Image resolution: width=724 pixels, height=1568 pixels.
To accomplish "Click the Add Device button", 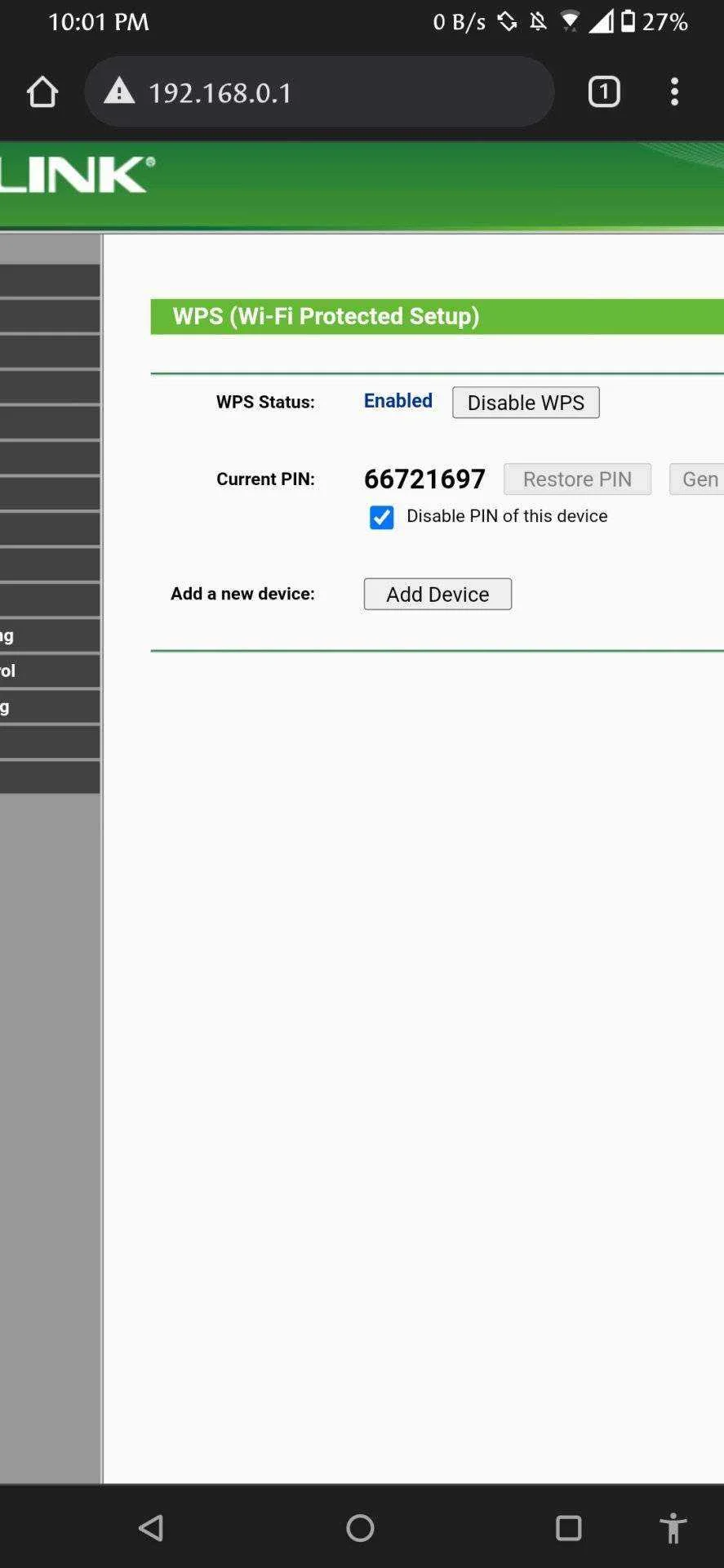I will (438, 594).
